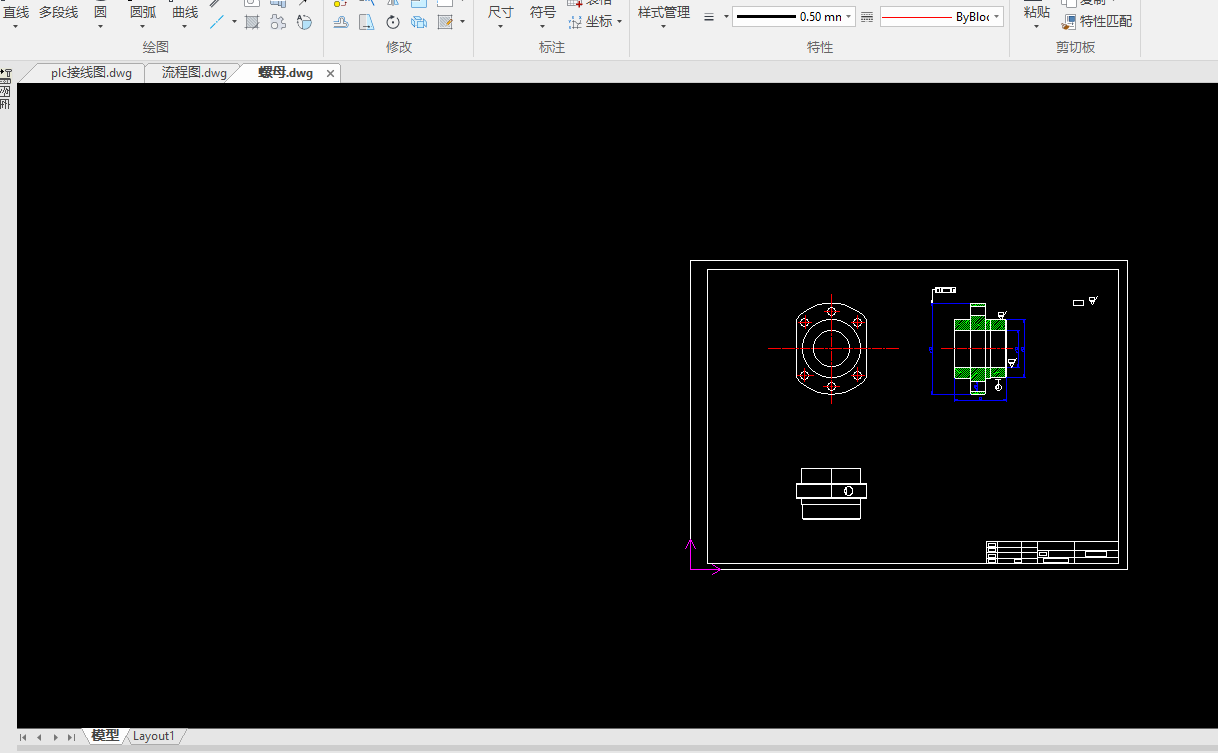The width and height of the screenshot is (1218, 753).
Task: Click the flange front view circle
Action: pyautogui.click(x=831, y=348)
